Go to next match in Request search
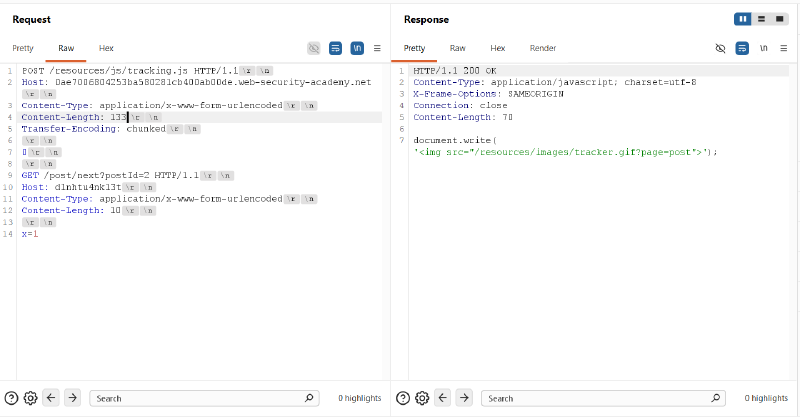Screen dimensions: 800x417 click(x=72, y=398)
